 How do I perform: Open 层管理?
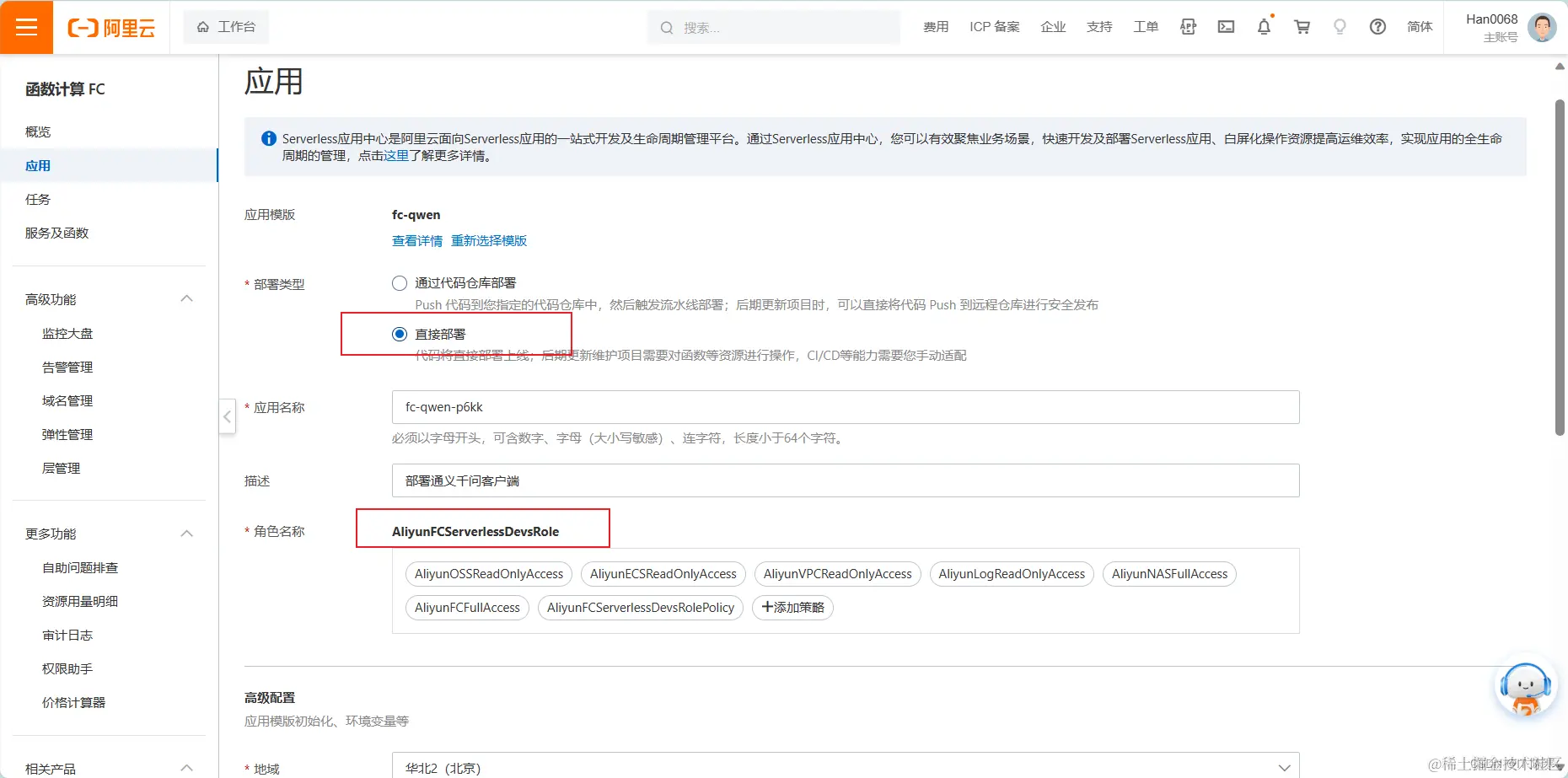[61, 468]
